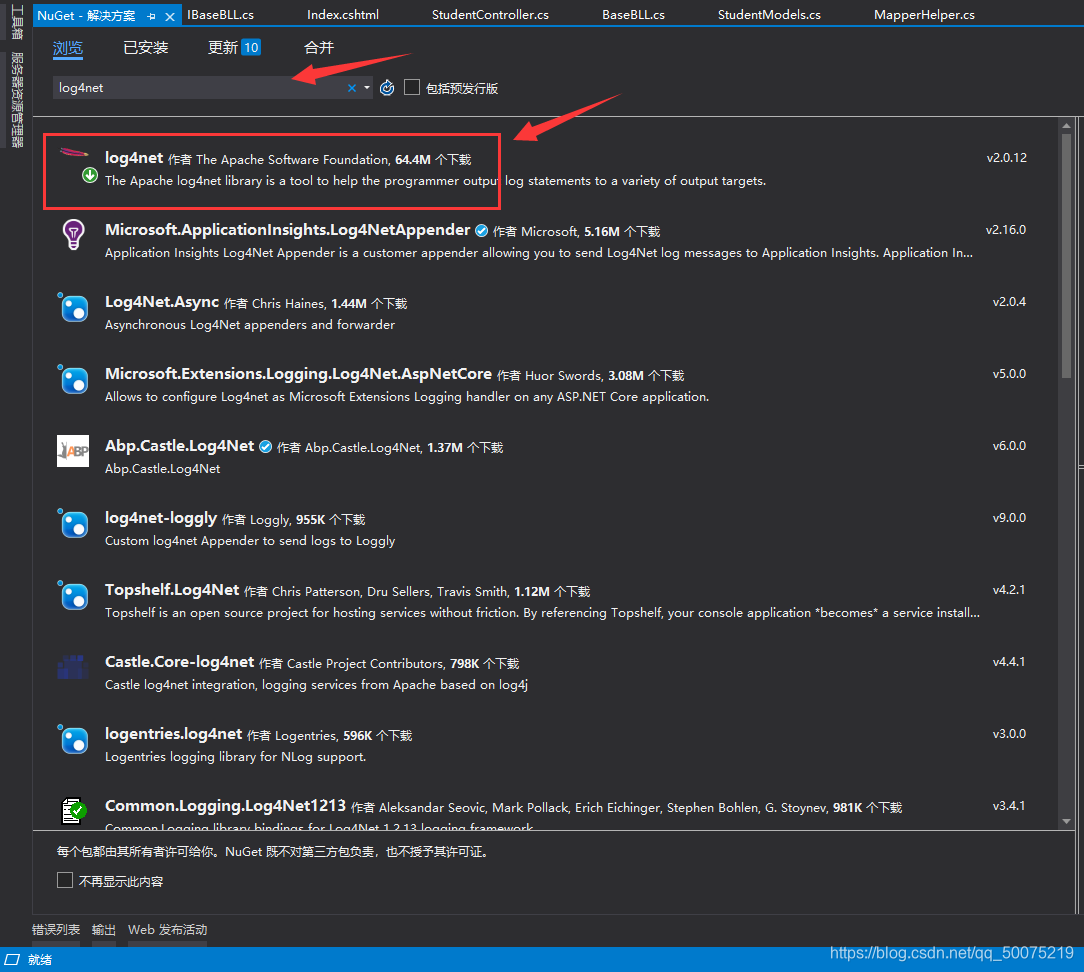This screenshot has width=1084, height=972.
Task: Open the 更新 updates tab
Action: coord(223,48)
